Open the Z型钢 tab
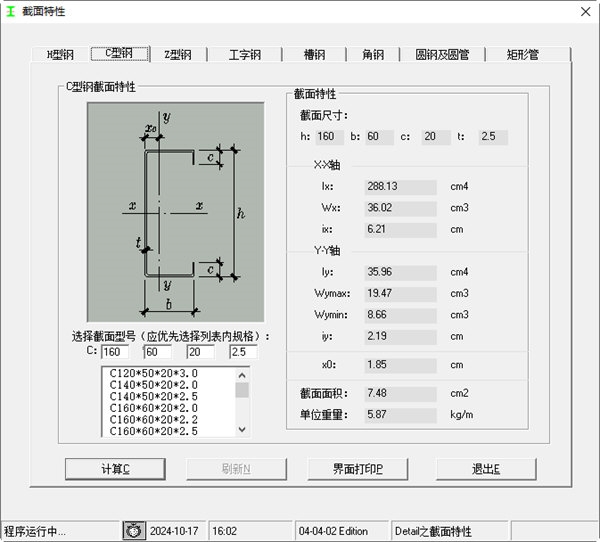Screen dimensions: 600x542 click(x=178, y=55)
